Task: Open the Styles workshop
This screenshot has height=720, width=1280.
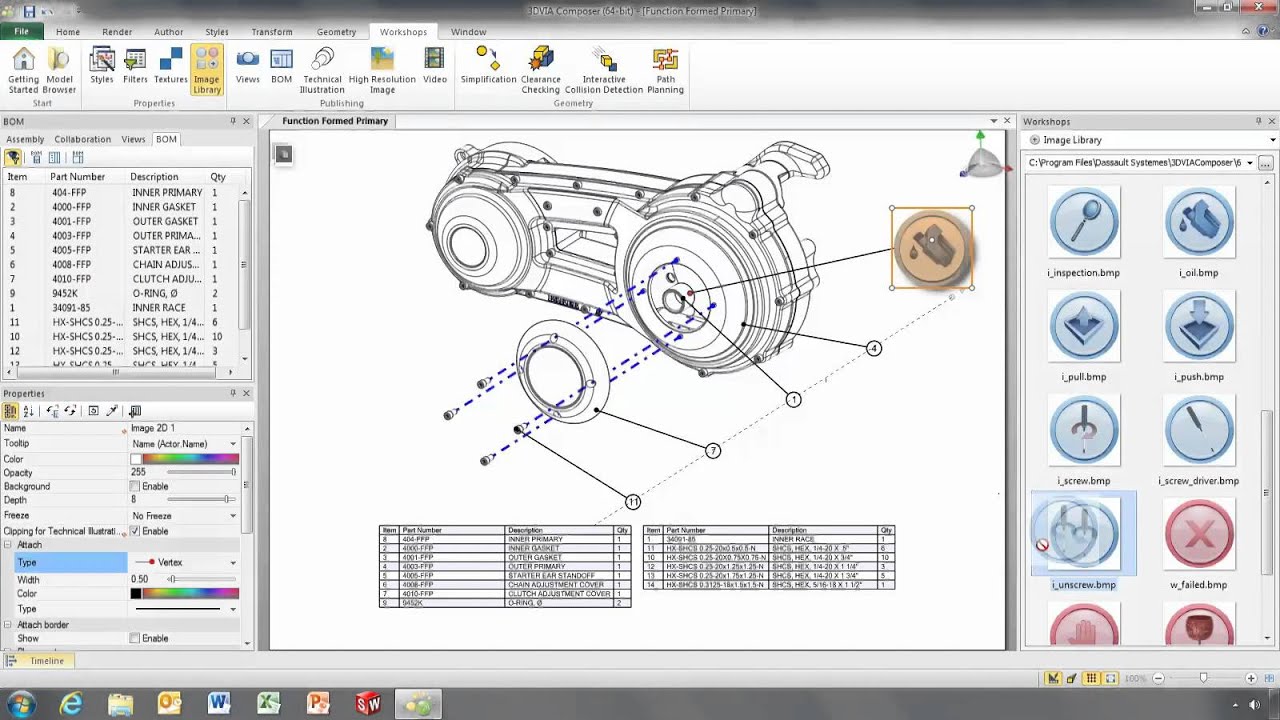Action: 102,66
